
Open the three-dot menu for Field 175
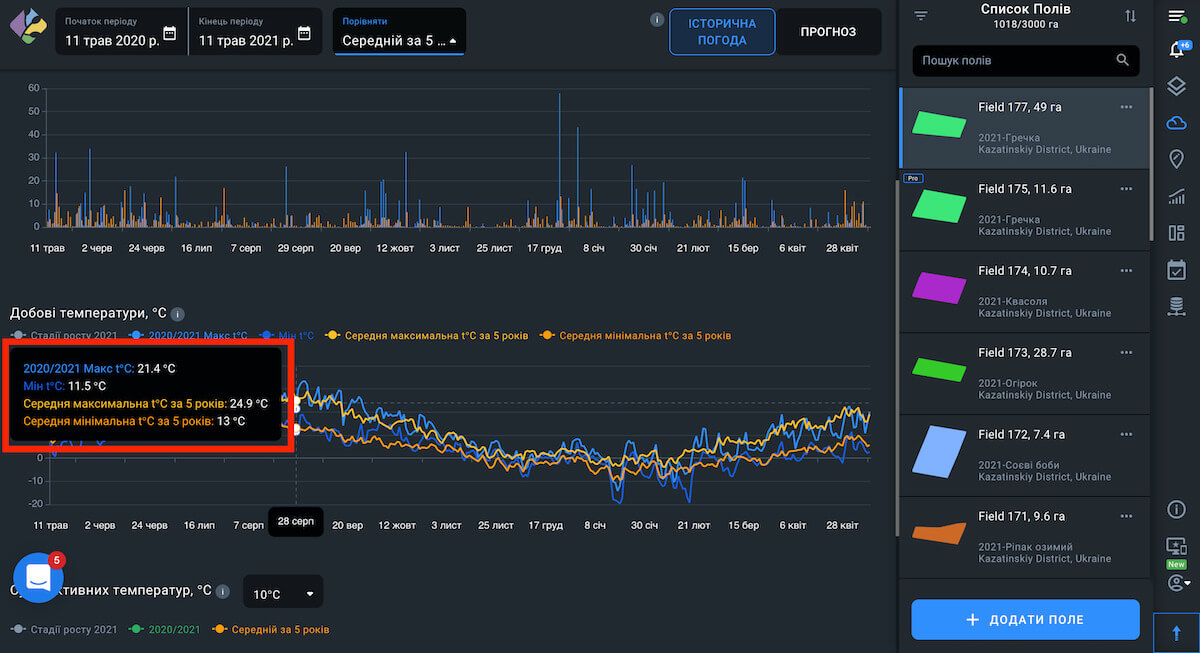[1126, 189]
